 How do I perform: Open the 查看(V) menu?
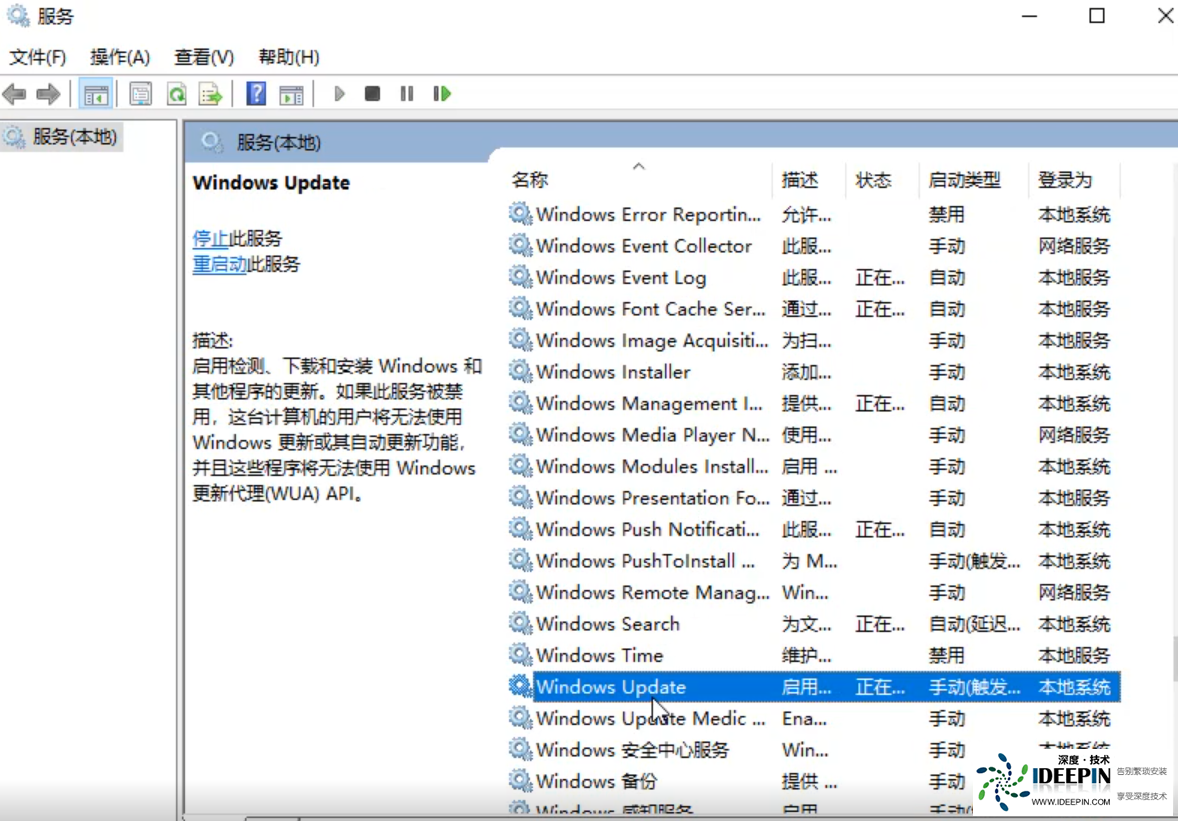pyautogui.click(x=203, y=57)
